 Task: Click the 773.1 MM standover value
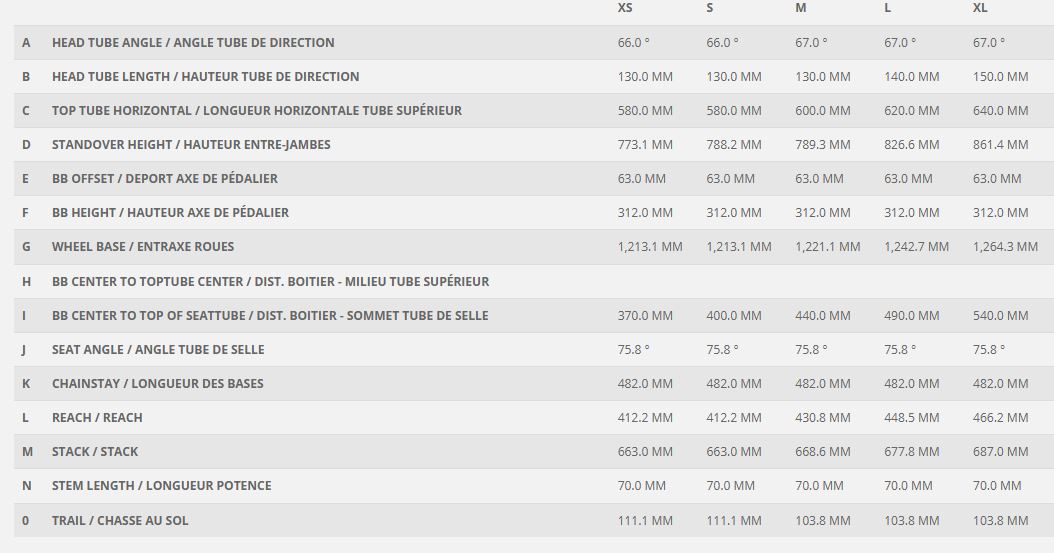[645, 145]
